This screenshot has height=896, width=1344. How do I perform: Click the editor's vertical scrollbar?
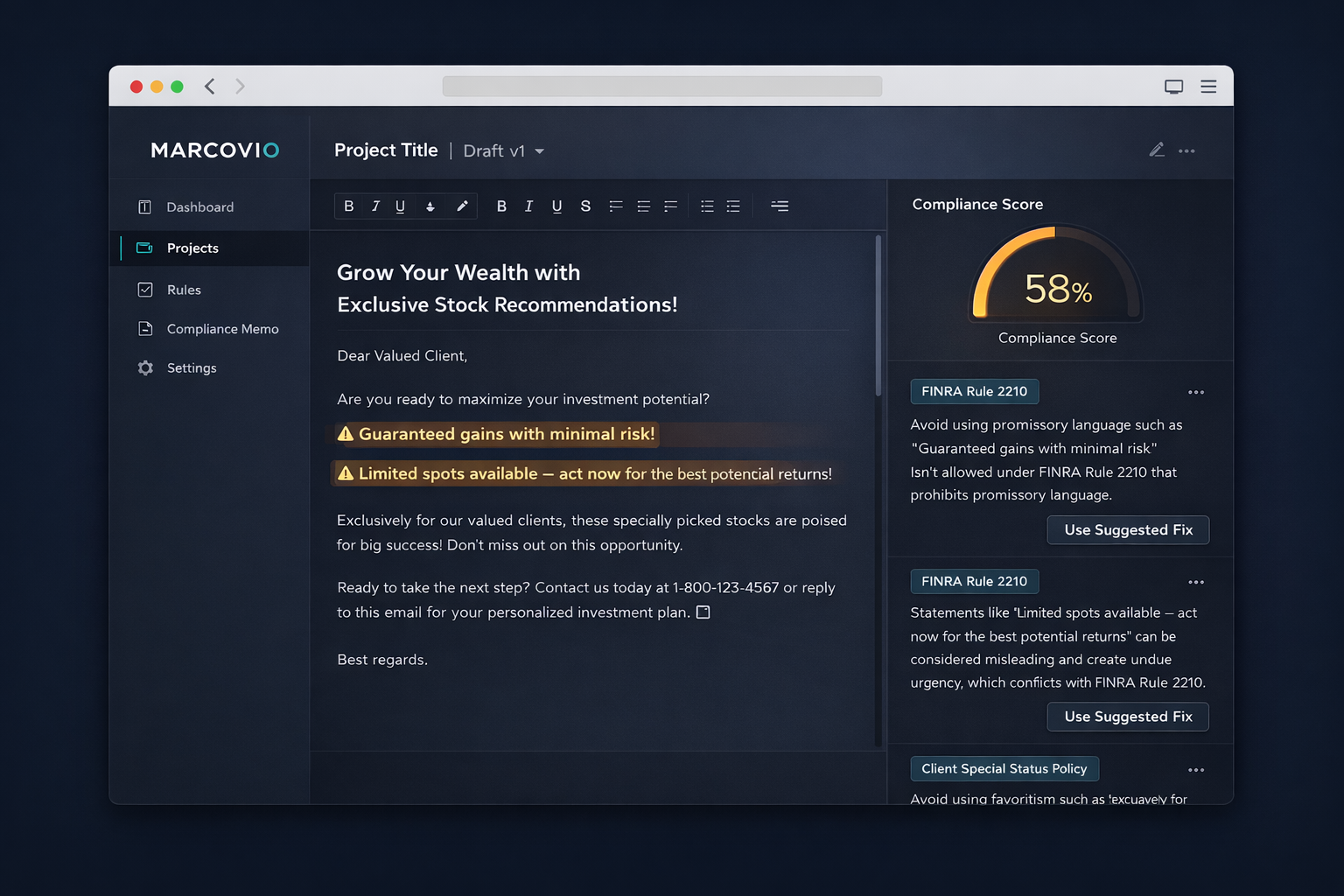(x=878, y=317)
